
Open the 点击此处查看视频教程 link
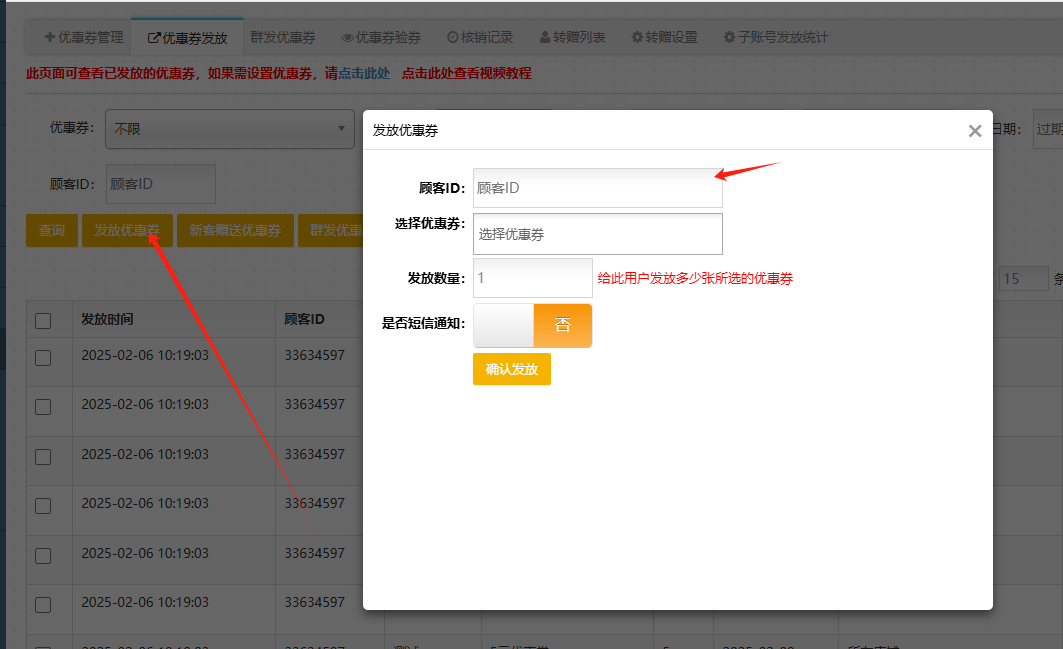click(x=466, y=73)
